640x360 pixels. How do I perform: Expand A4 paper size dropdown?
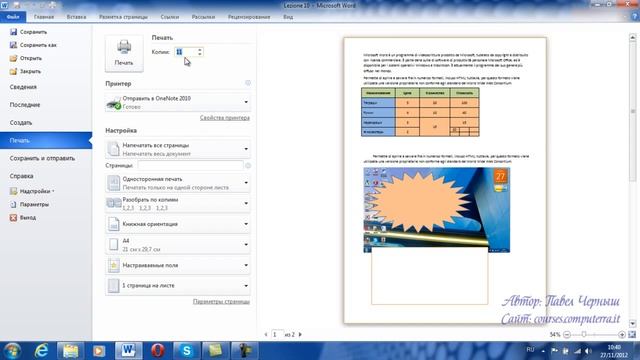178,244
